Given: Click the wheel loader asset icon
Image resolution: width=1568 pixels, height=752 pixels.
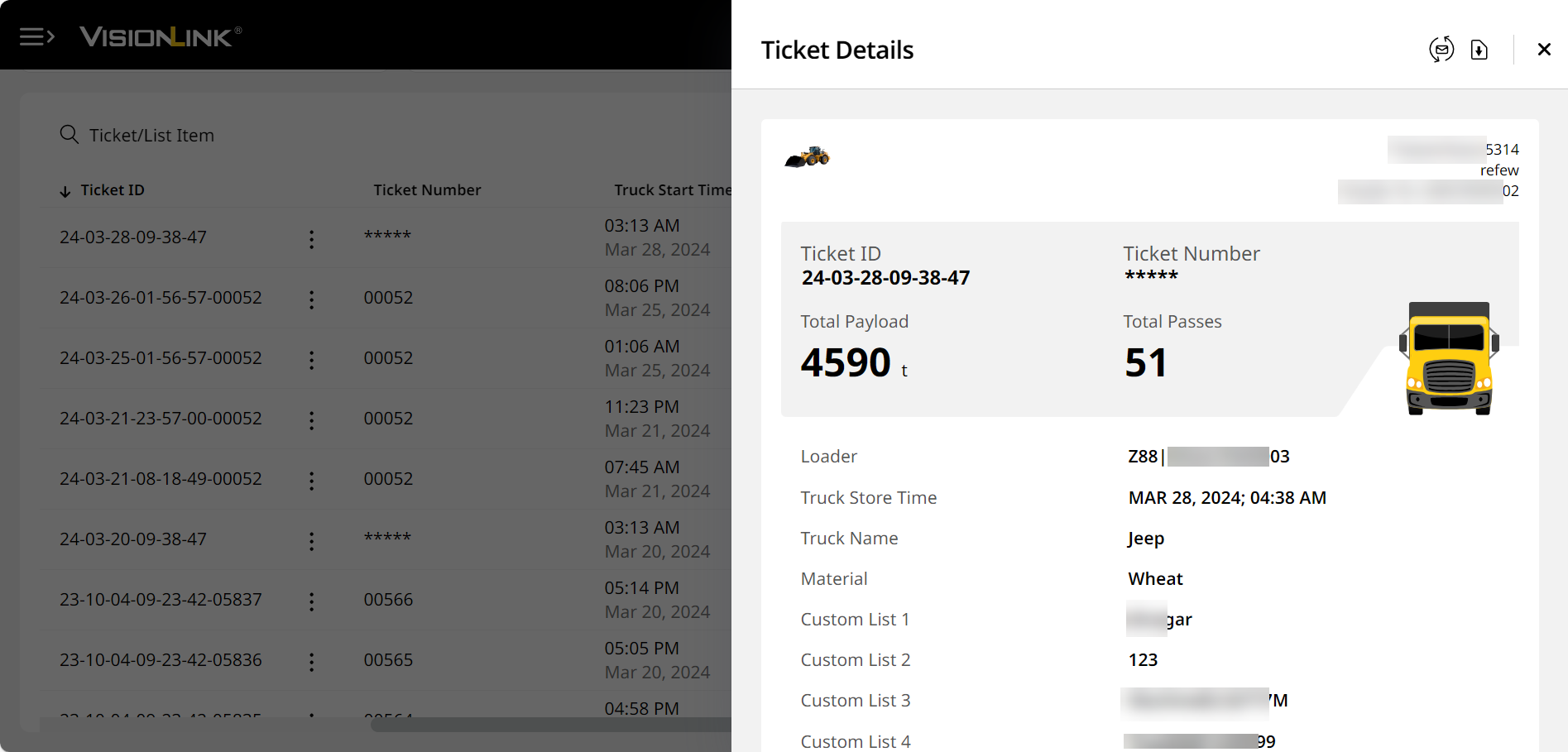Looking at the screenshot, I should [808, 156].
